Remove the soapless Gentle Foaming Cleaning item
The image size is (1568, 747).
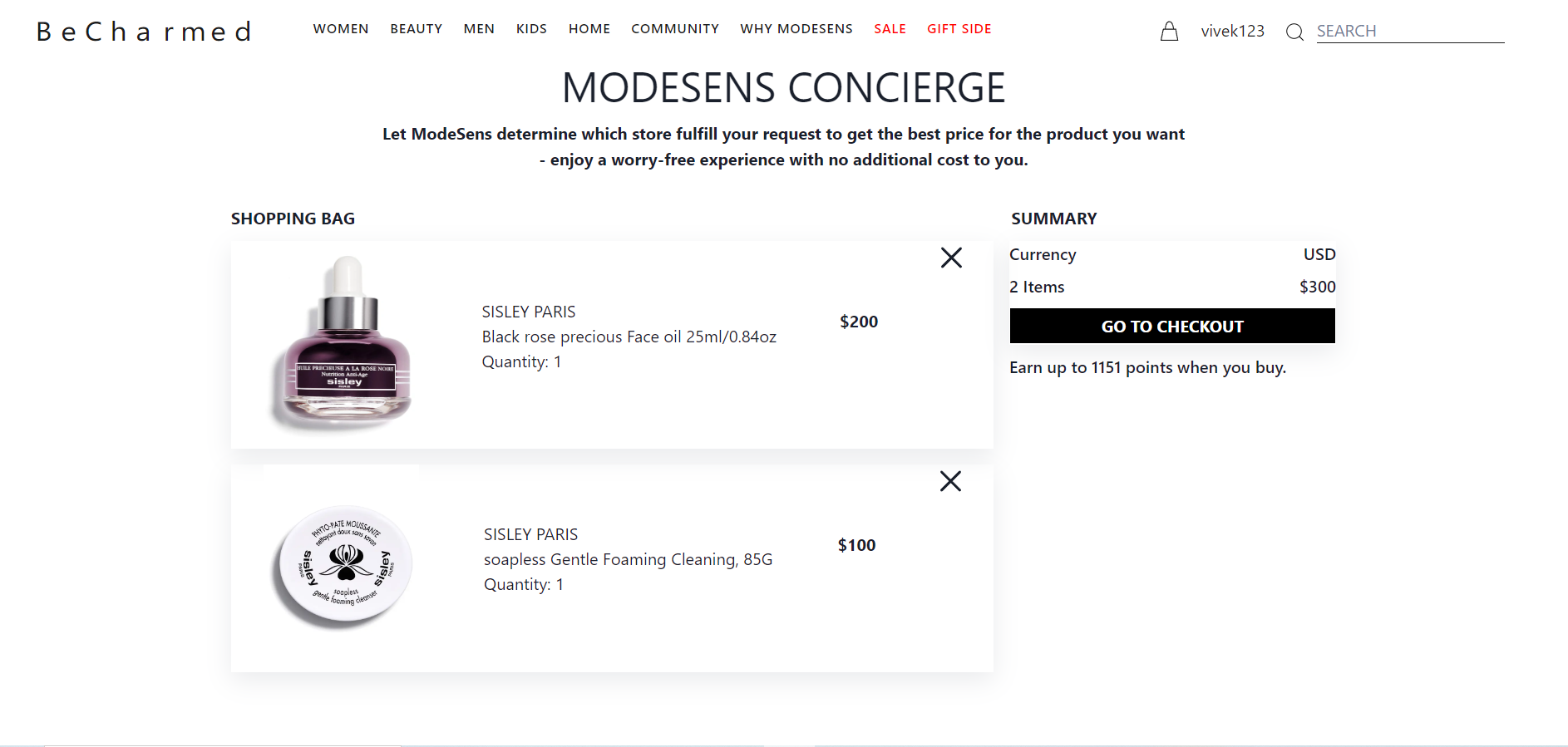[x=951, y=481]
